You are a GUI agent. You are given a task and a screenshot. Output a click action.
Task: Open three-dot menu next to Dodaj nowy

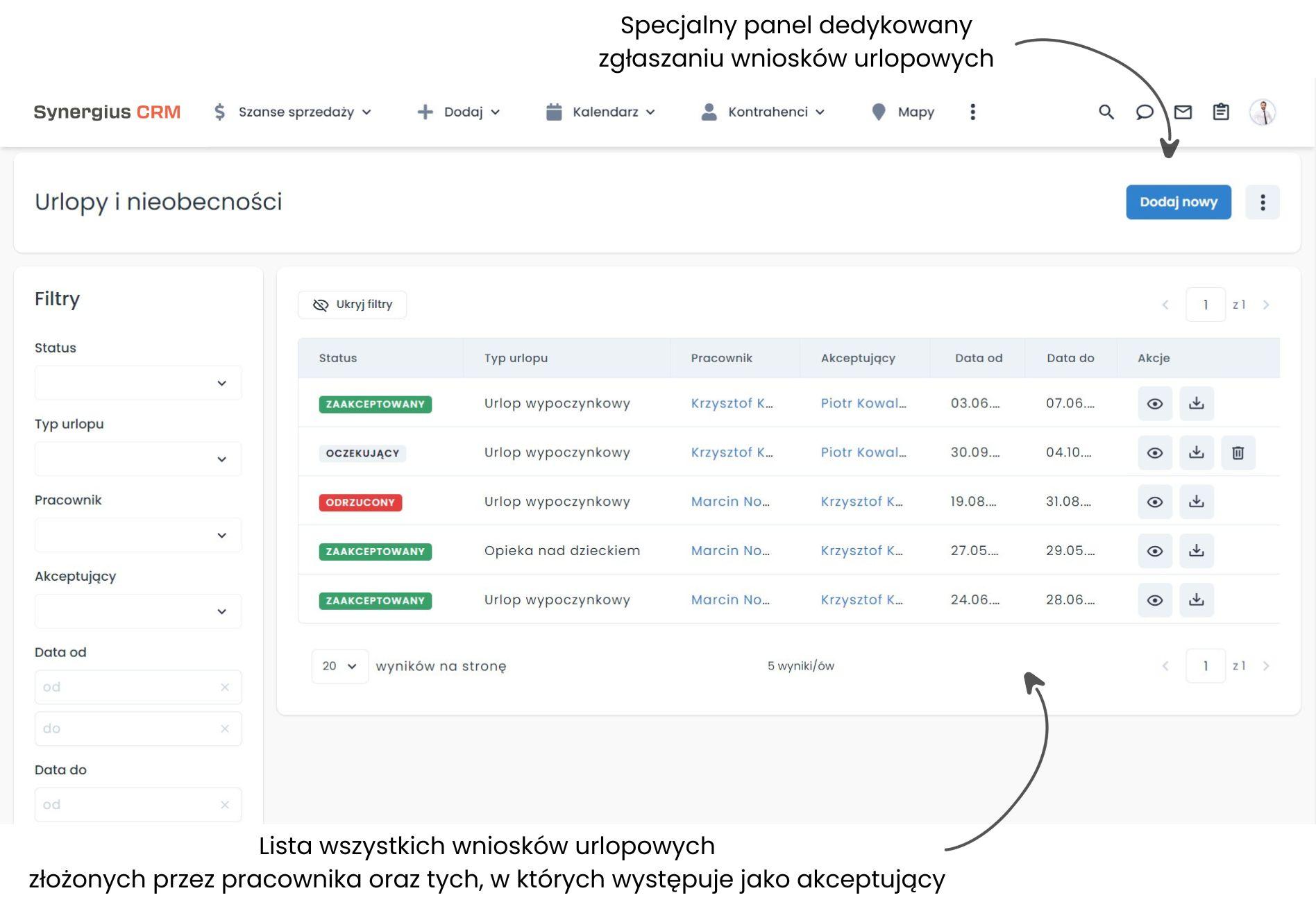pos(1262,202)
